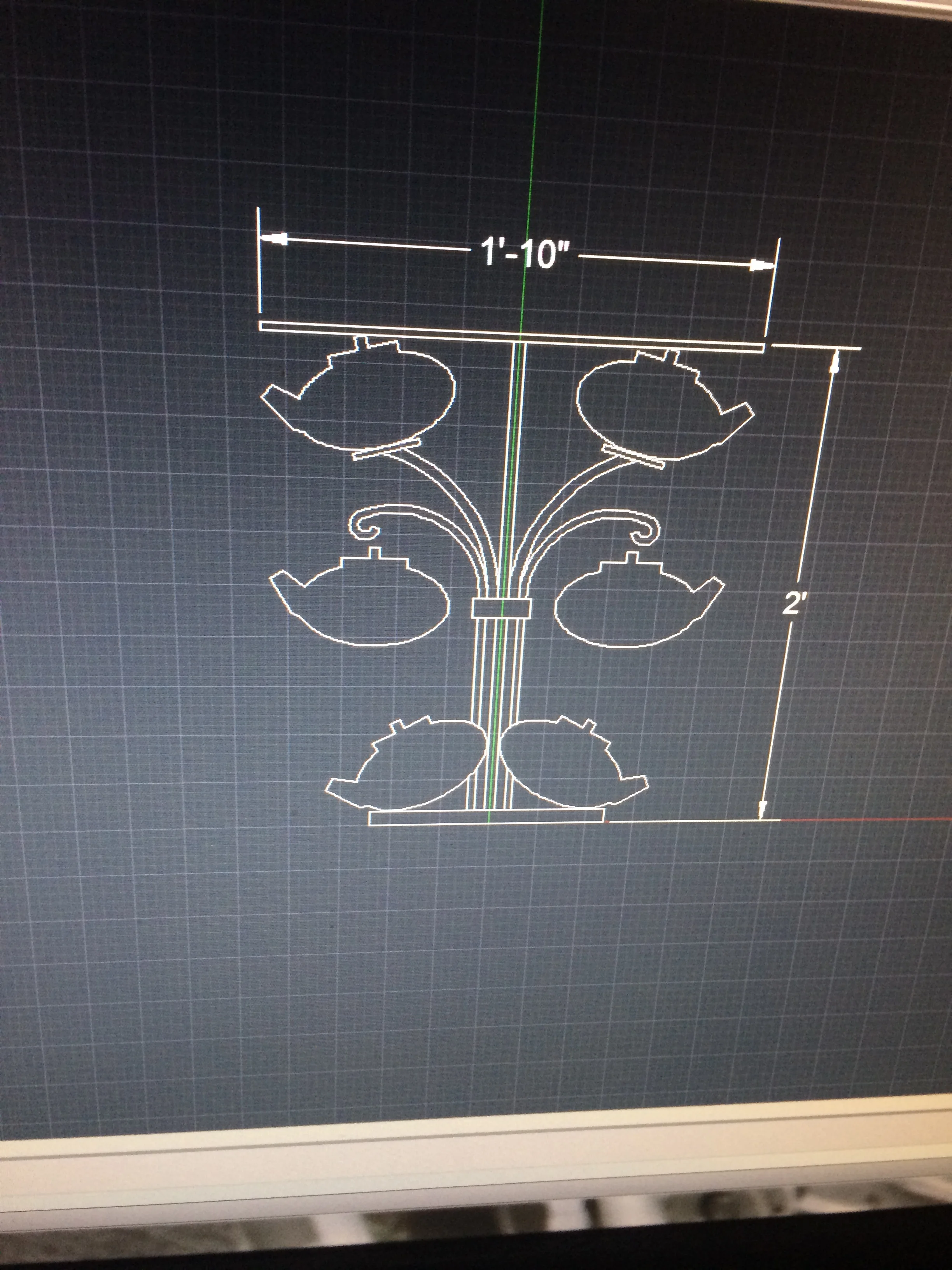Click the top-right teapot outline
This screenshot has height=1270, width=952.
(666, 405)
